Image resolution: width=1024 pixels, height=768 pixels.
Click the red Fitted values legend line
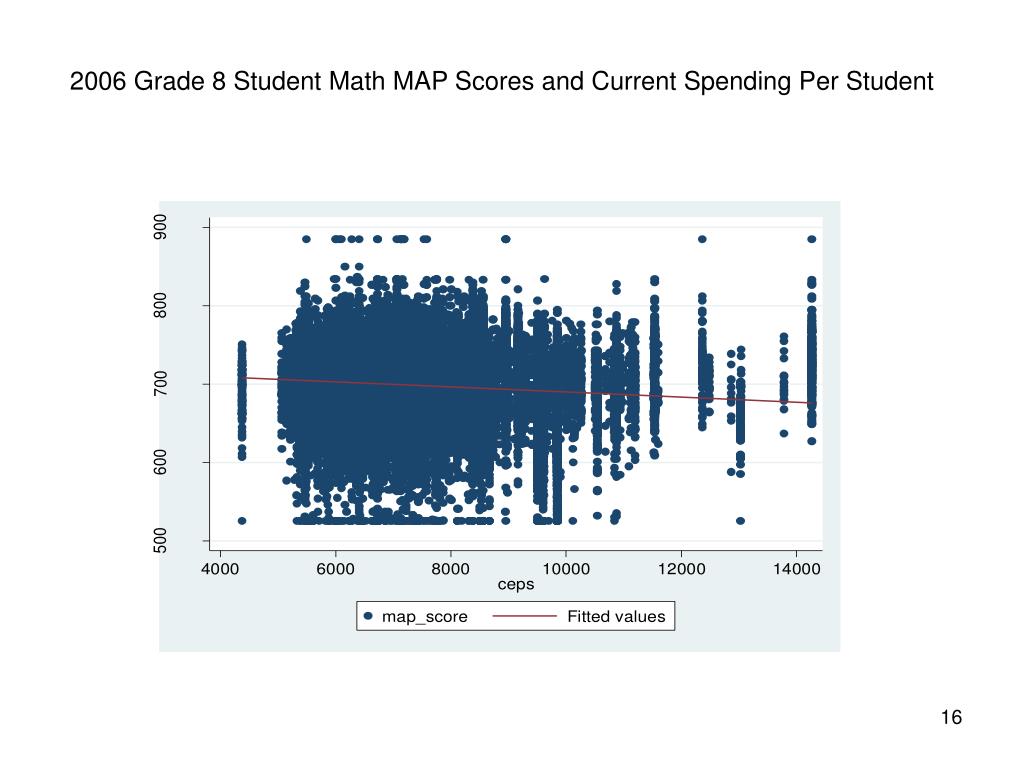coord(524,616)
